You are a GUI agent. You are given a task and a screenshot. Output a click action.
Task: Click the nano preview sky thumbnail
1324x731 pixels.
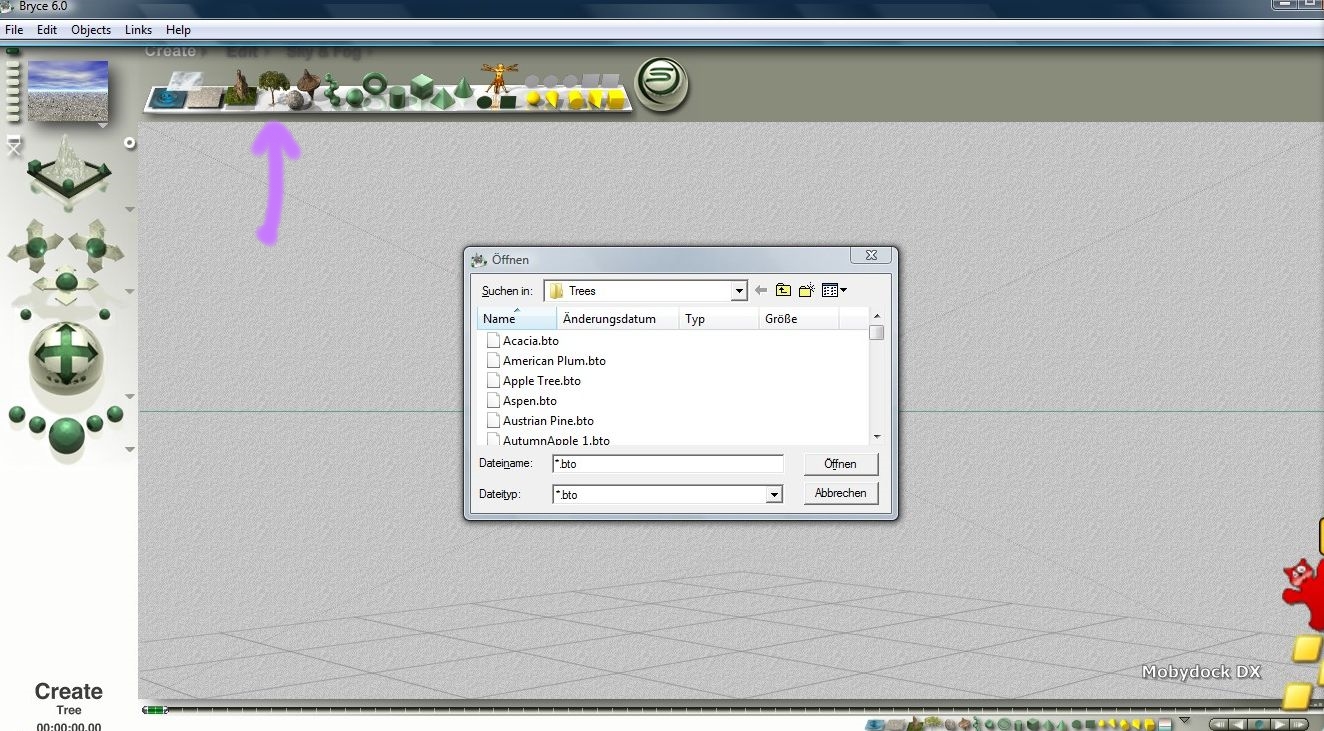pyautogui.click(x=68, y=91)
